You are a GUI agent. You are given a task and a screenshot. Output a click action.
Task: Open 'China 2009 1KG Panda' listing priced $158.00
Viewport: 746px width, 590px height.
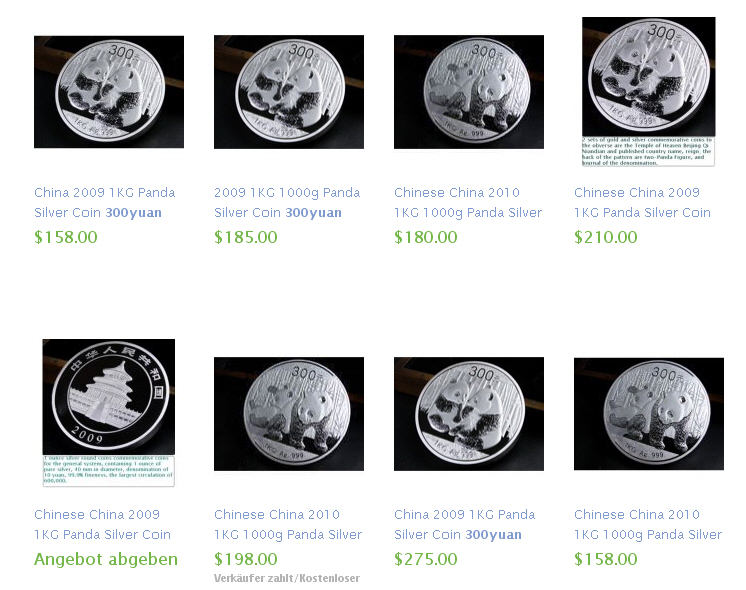[105, 202]
